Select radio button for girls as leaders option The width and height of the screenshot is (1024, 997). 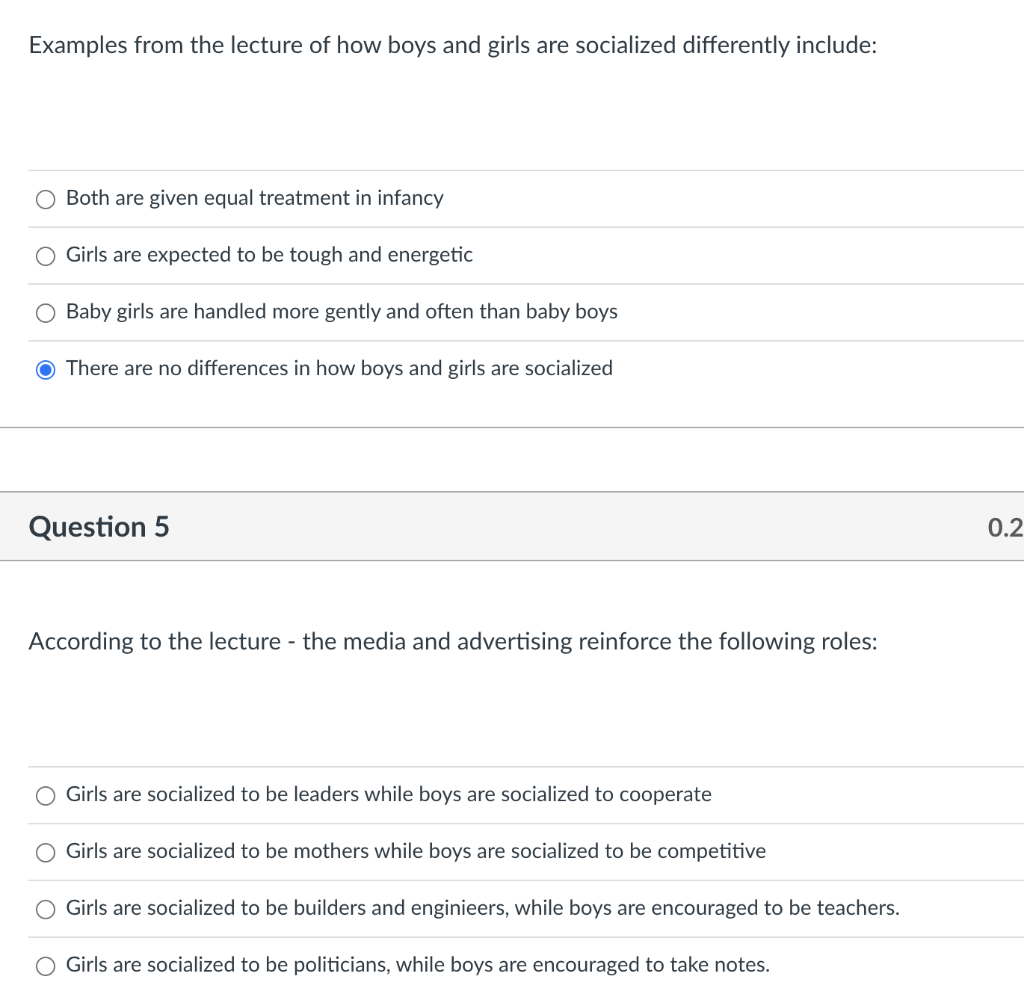pyautogui.click(x=45, y=796)
